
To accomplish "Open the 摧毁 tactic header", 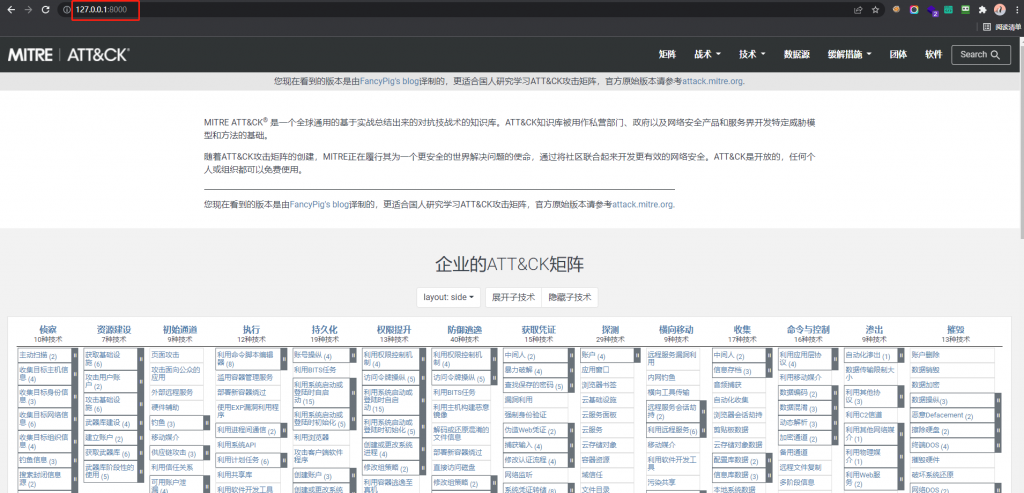I will click(956, 330).
